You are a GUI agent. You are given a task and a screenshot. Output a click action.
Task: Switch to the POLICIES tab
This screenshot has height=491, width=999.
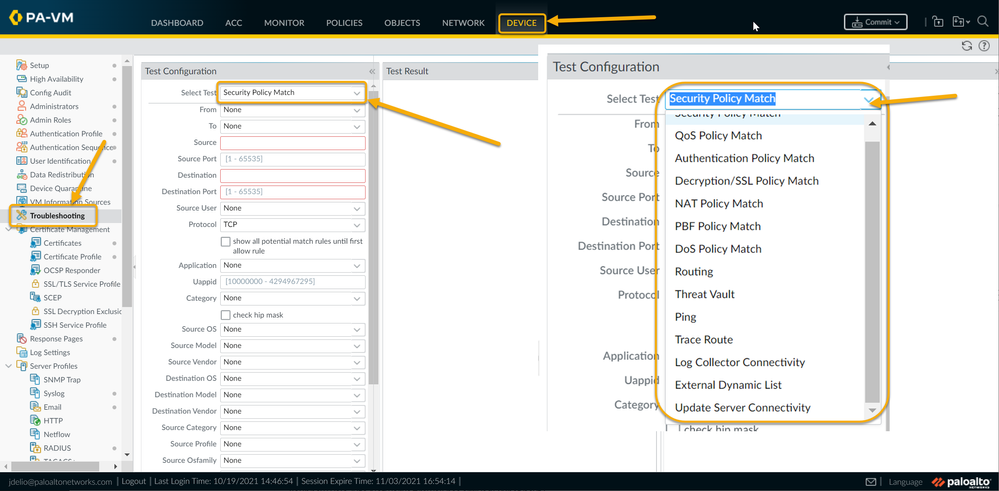(344, 23)
